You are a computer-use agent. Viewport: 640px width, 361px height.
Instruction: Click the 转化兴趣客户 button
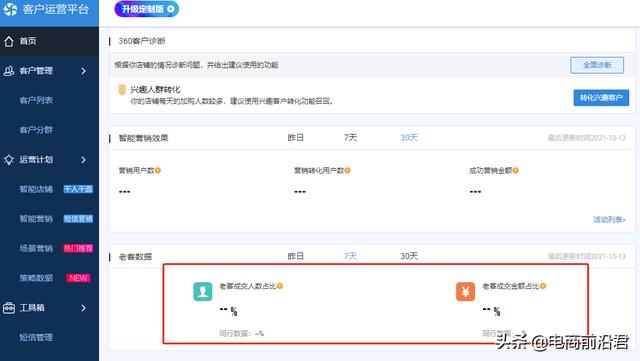point(601,98)
